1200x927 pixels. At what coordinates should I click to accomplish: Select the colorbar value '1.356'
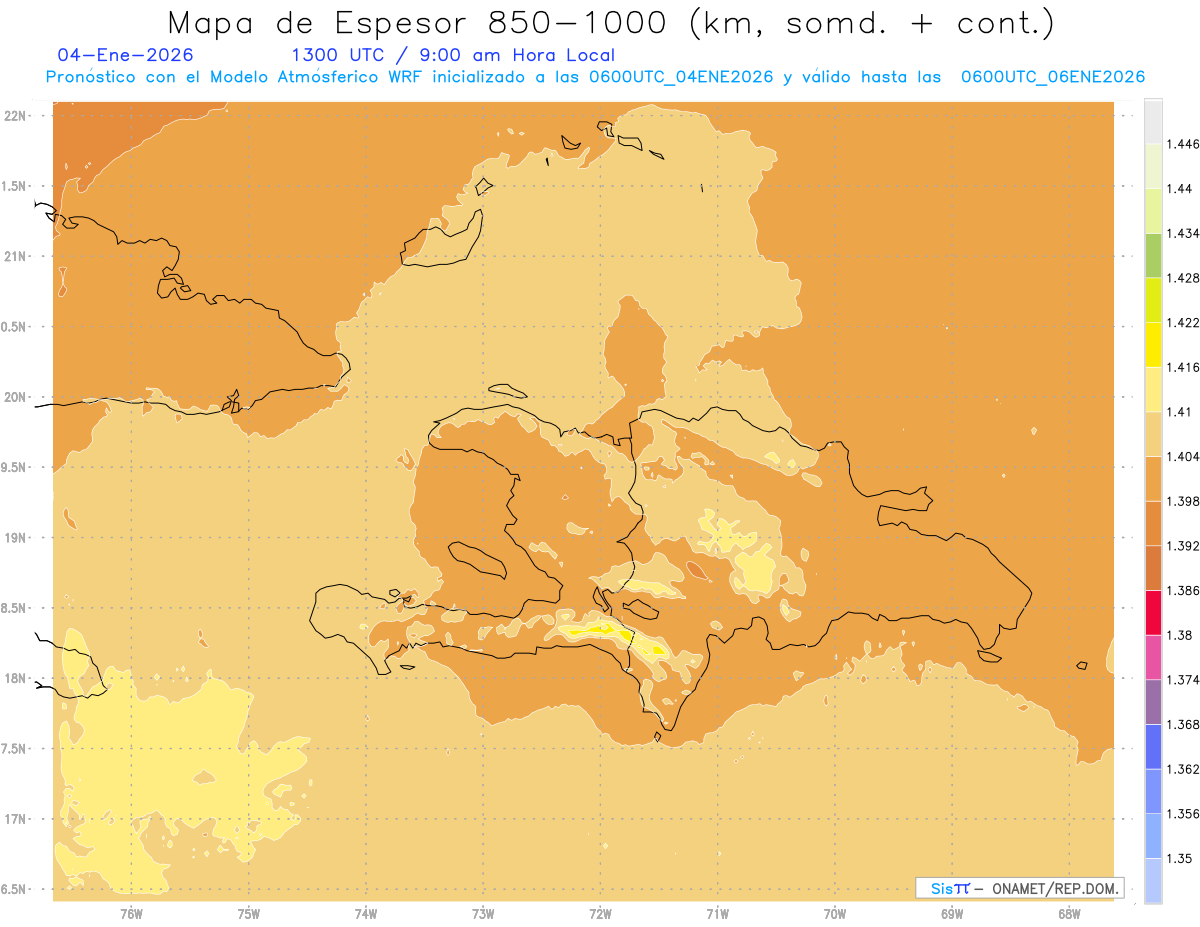click(1183, 814)
